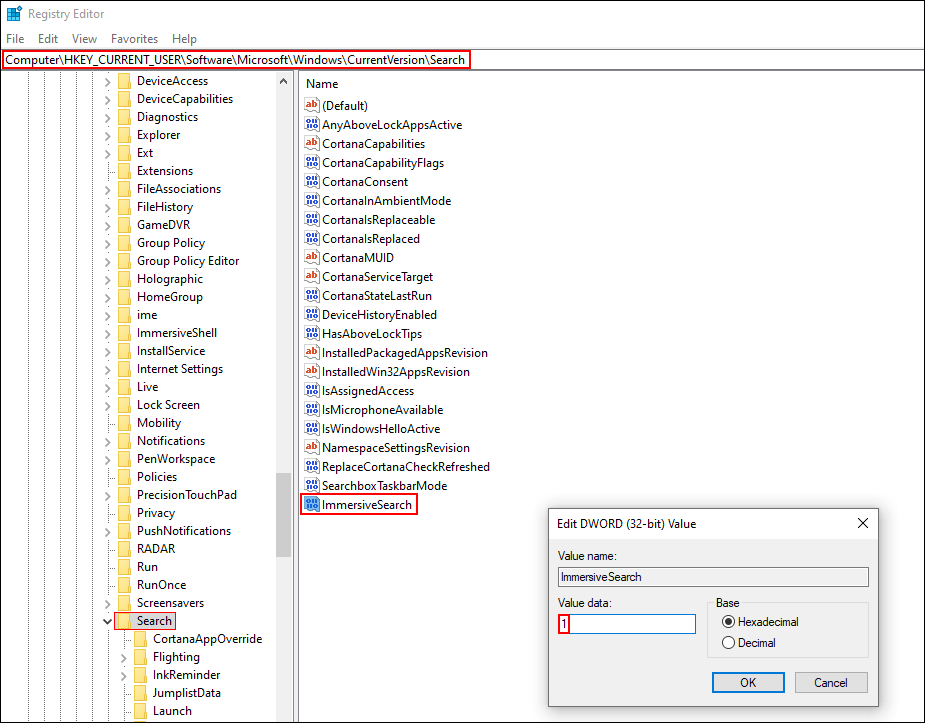Select the GameDVR key
Image resolution: width=925 pixels, height=723 pixels.
pos(163,225)
